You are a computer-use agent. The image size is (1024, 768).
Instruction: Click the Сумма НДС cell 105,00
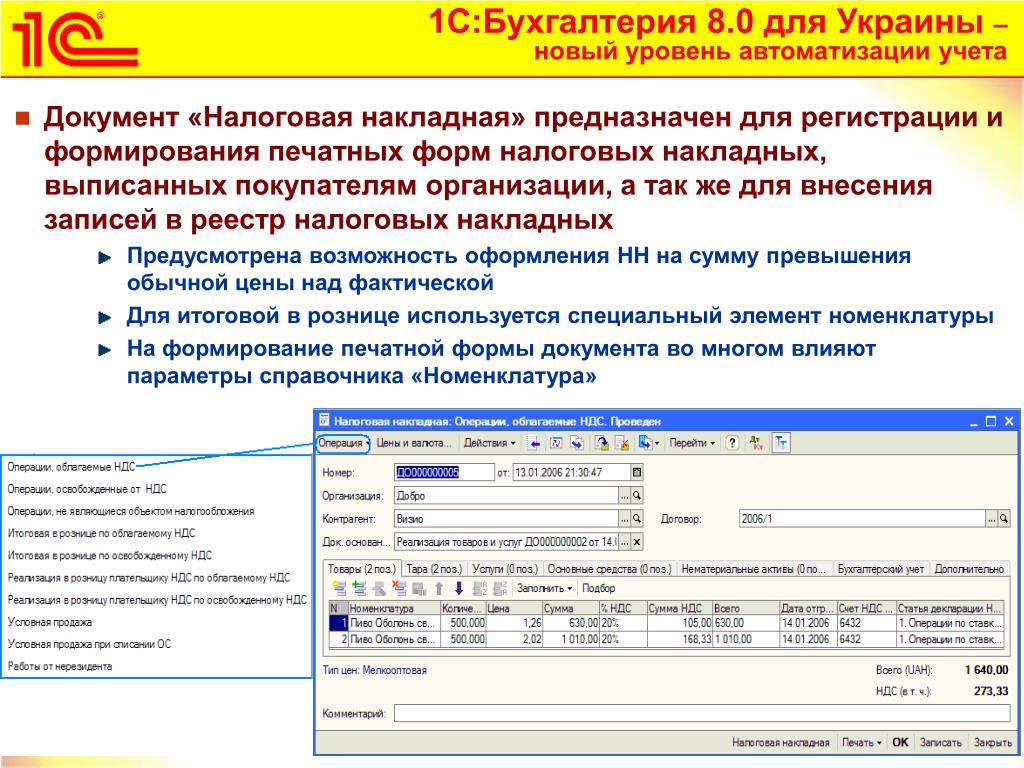pos(679,623)
